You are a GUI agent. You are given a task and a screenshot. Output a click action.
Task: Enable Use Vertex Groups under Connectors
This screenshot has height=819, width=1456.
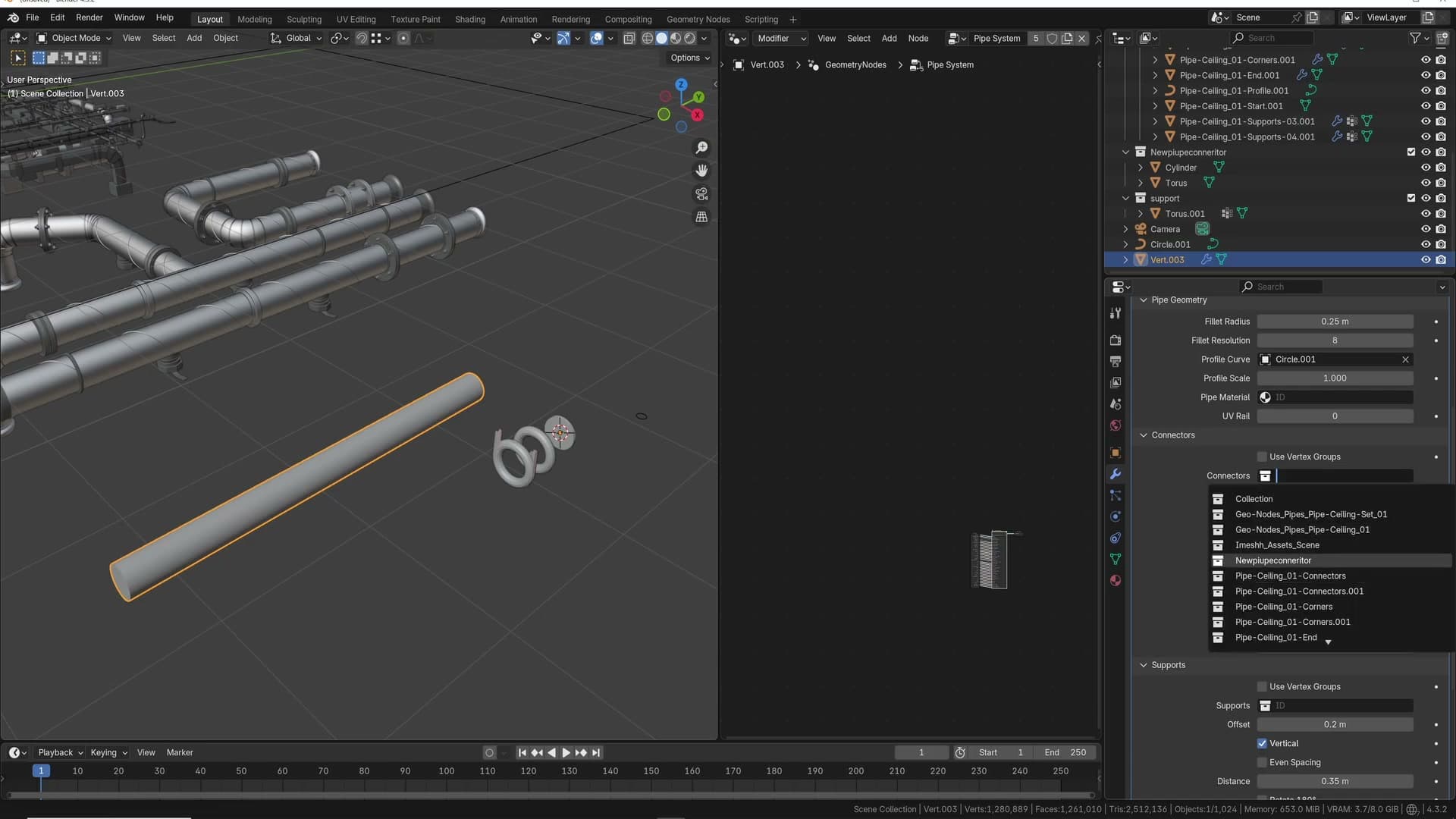click(x=1262, y=457)
